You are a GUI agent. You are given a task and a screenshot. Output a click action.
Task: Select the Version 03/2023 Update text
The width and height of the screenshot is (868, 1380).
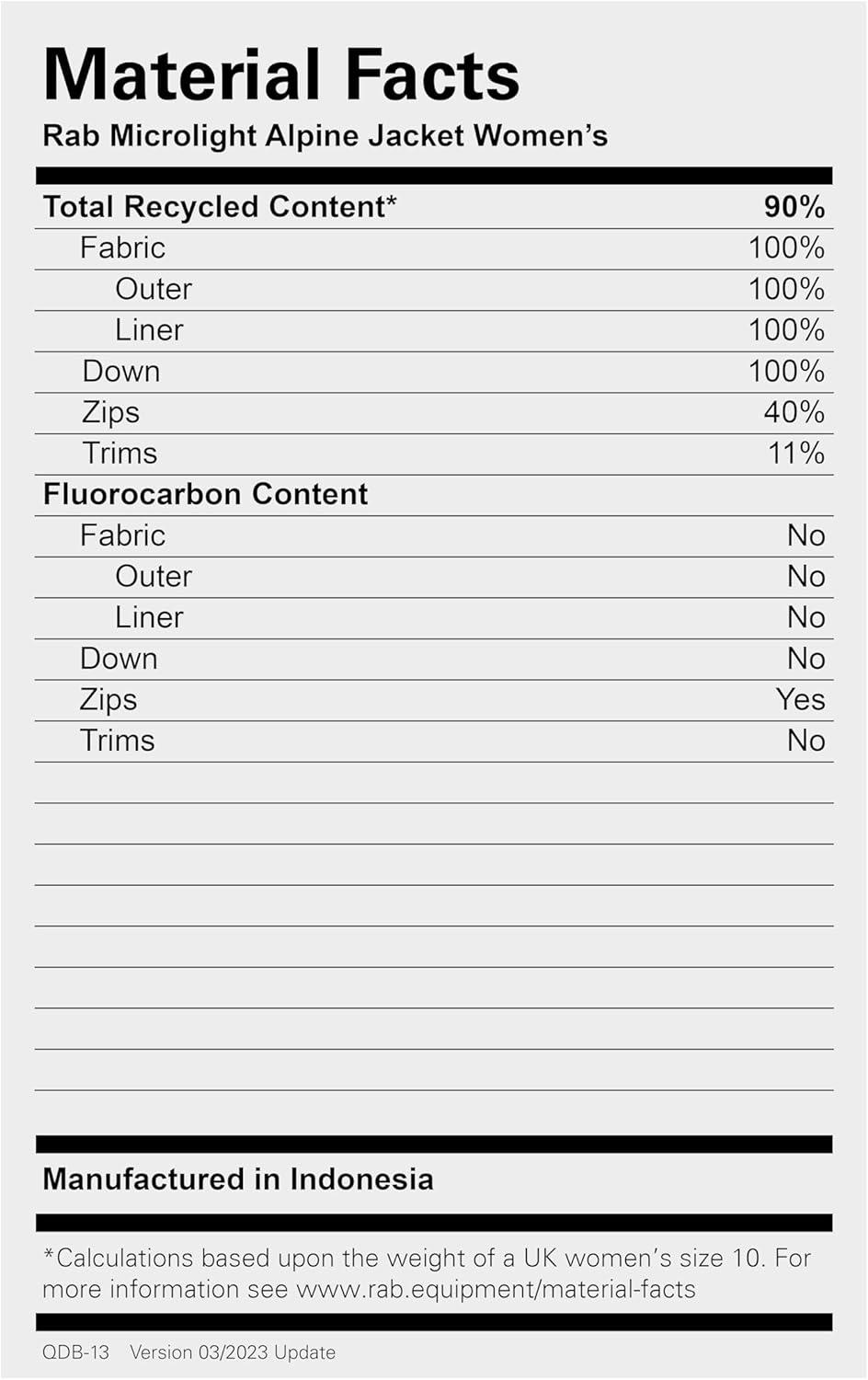233,1352
